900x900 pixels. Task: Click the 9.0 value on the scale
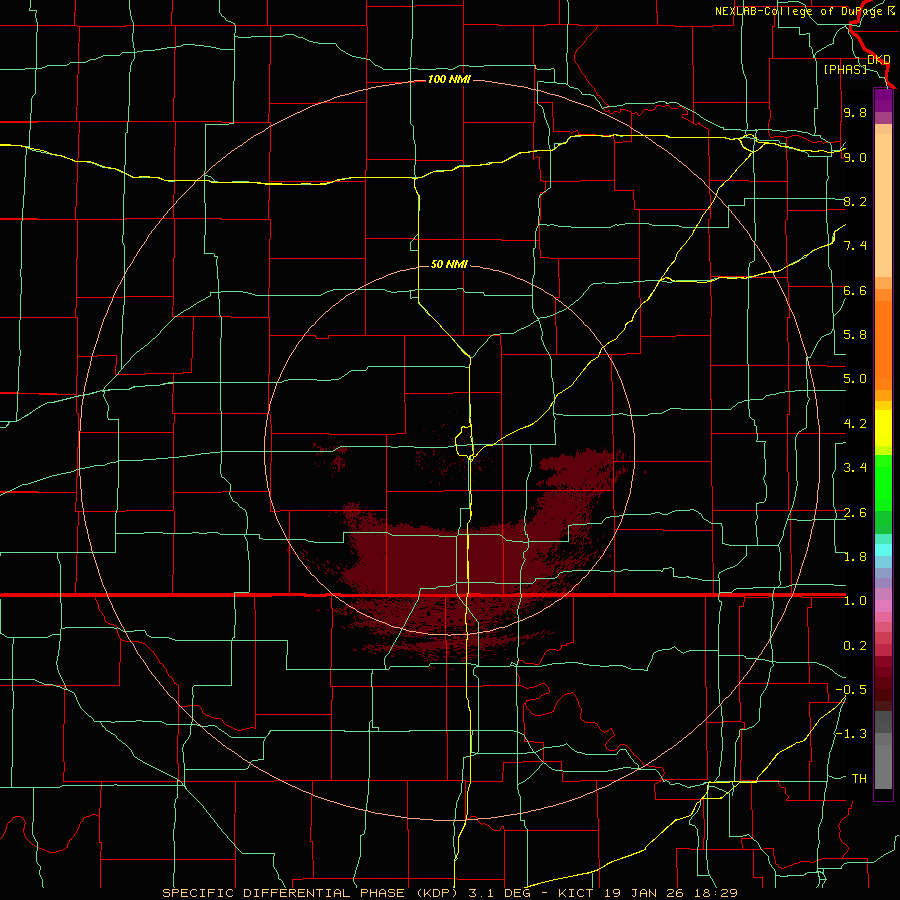855,157
